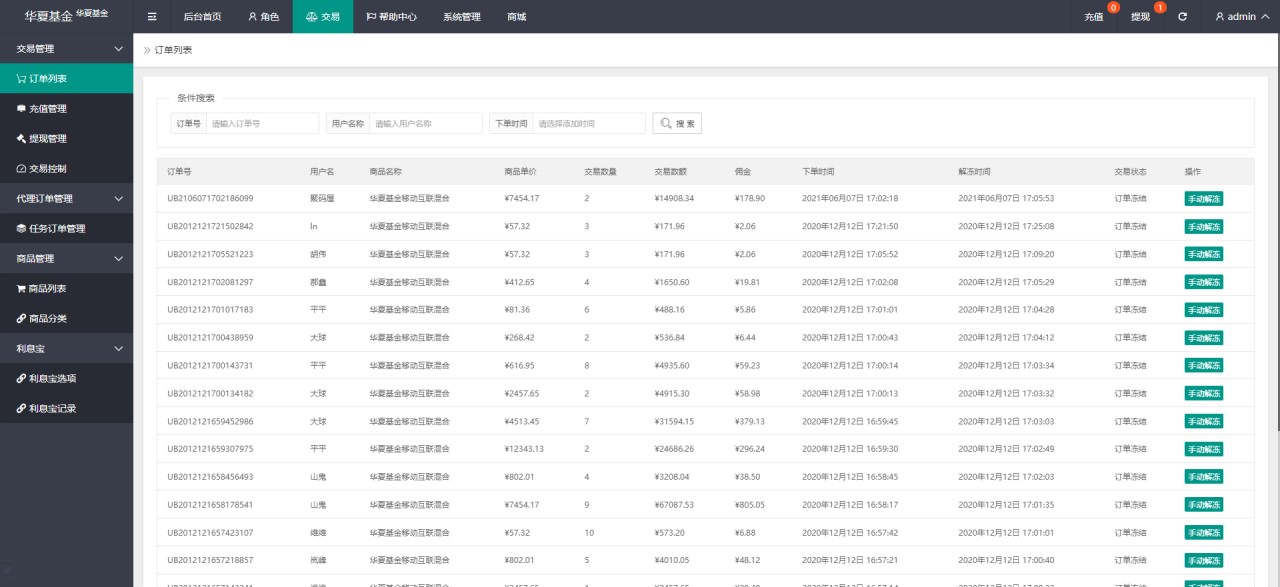
Task: Click 手动解冻 for order UB2012121700134182
Action: pyautogui.click(x=1204, y=393)
